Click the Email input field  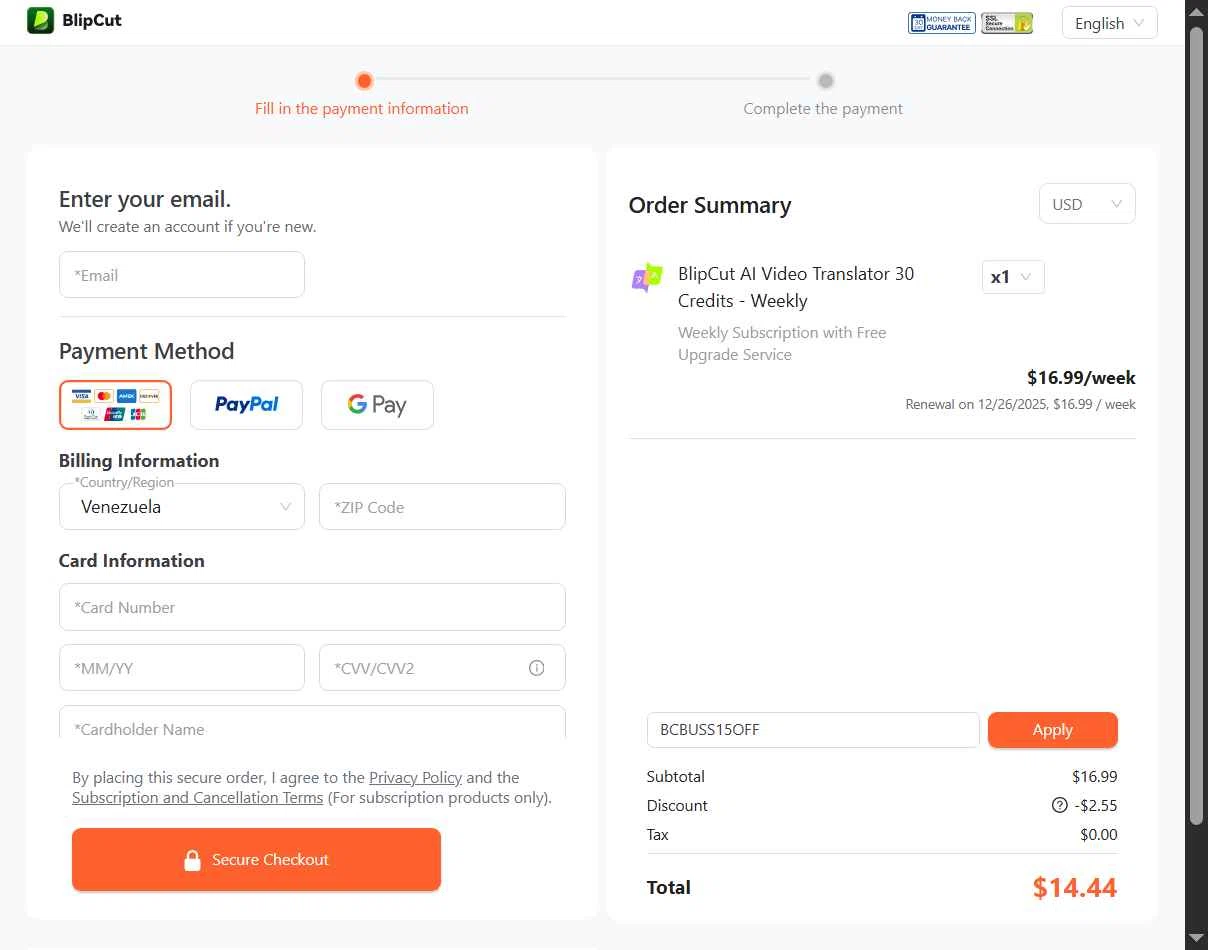182,275
